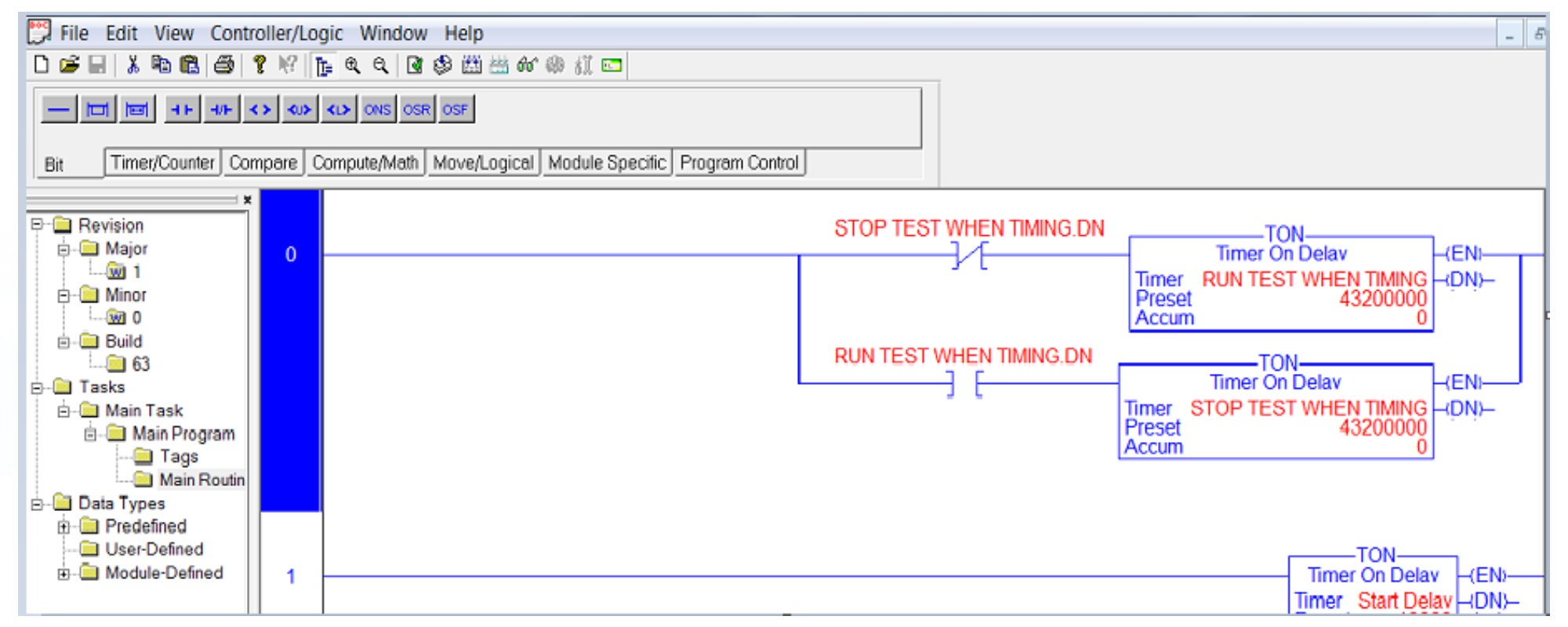The width and height of the screenshot is (1568, 627).
Task: Open the Controller/Logic menu
Action: (x=276, y=34)
